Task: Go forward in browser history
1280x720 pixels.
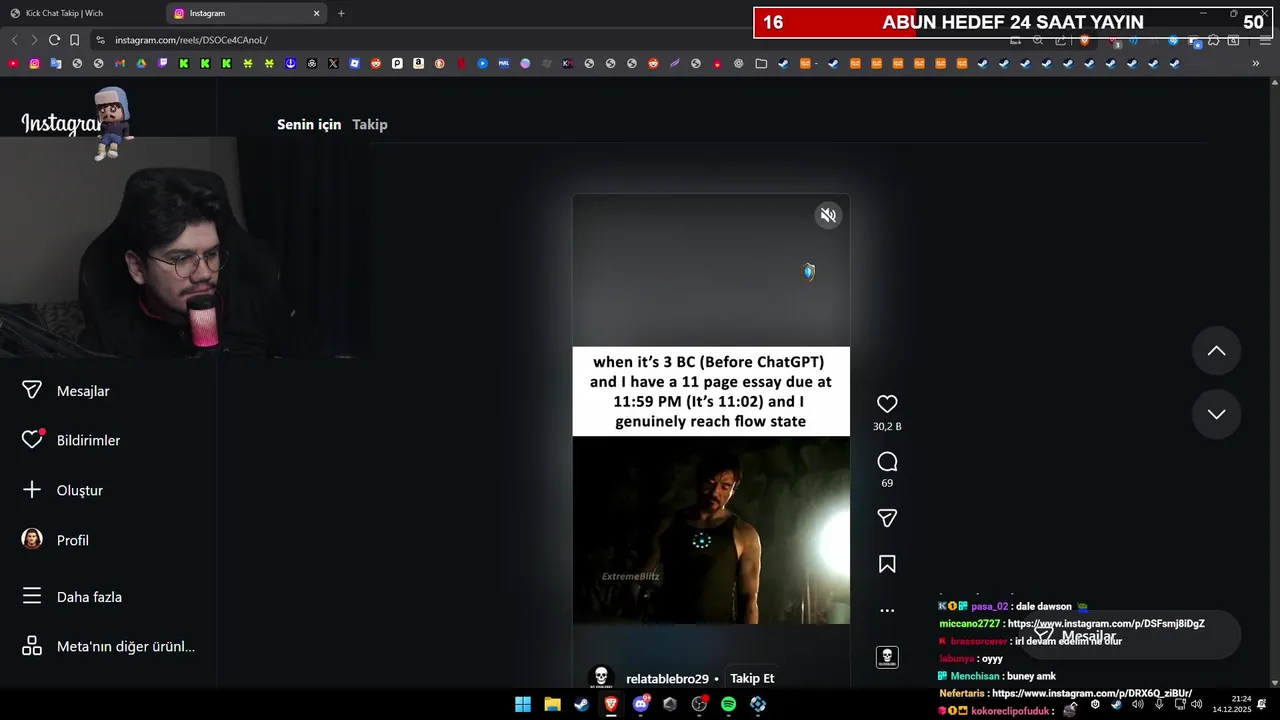Action: tap(34, 40)
